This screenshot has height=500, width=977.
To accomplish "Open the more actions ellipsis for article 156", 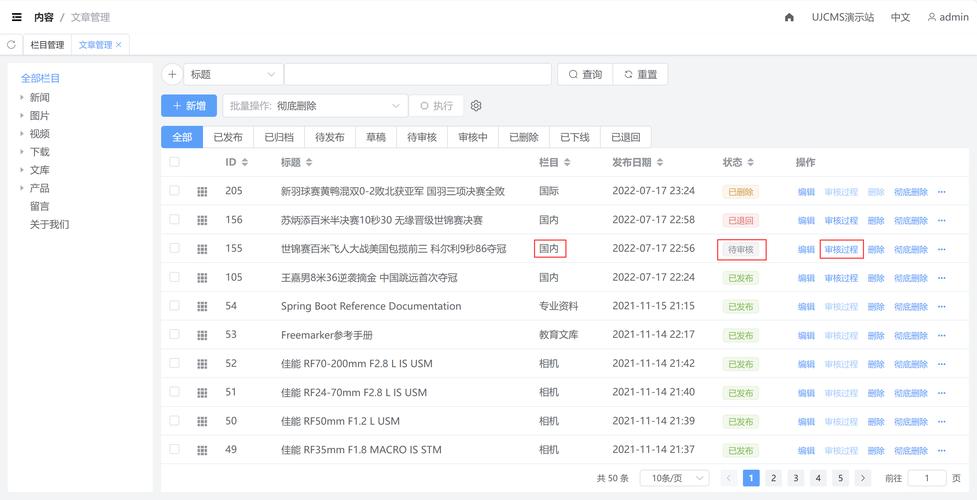I will 941,221.
